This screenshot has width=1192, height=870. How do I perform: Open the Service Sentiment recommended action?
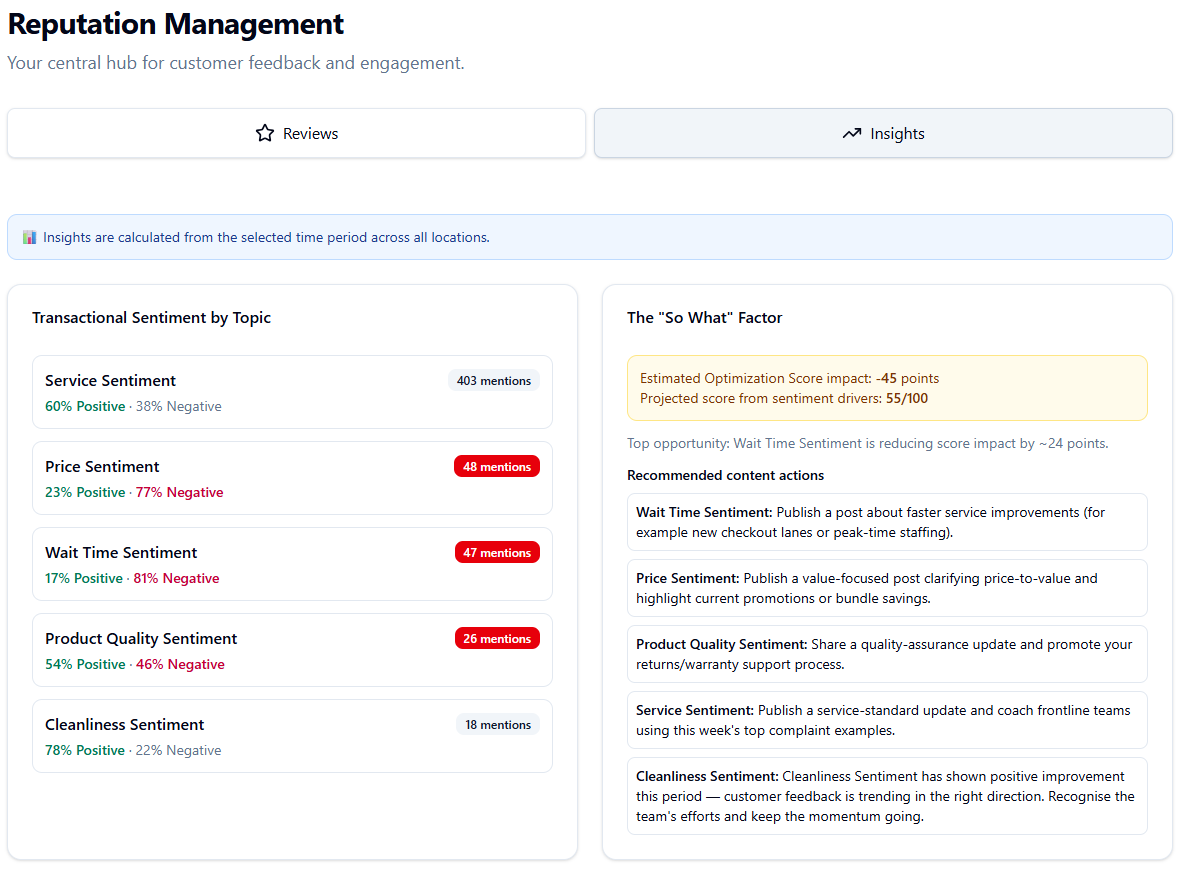887,719
